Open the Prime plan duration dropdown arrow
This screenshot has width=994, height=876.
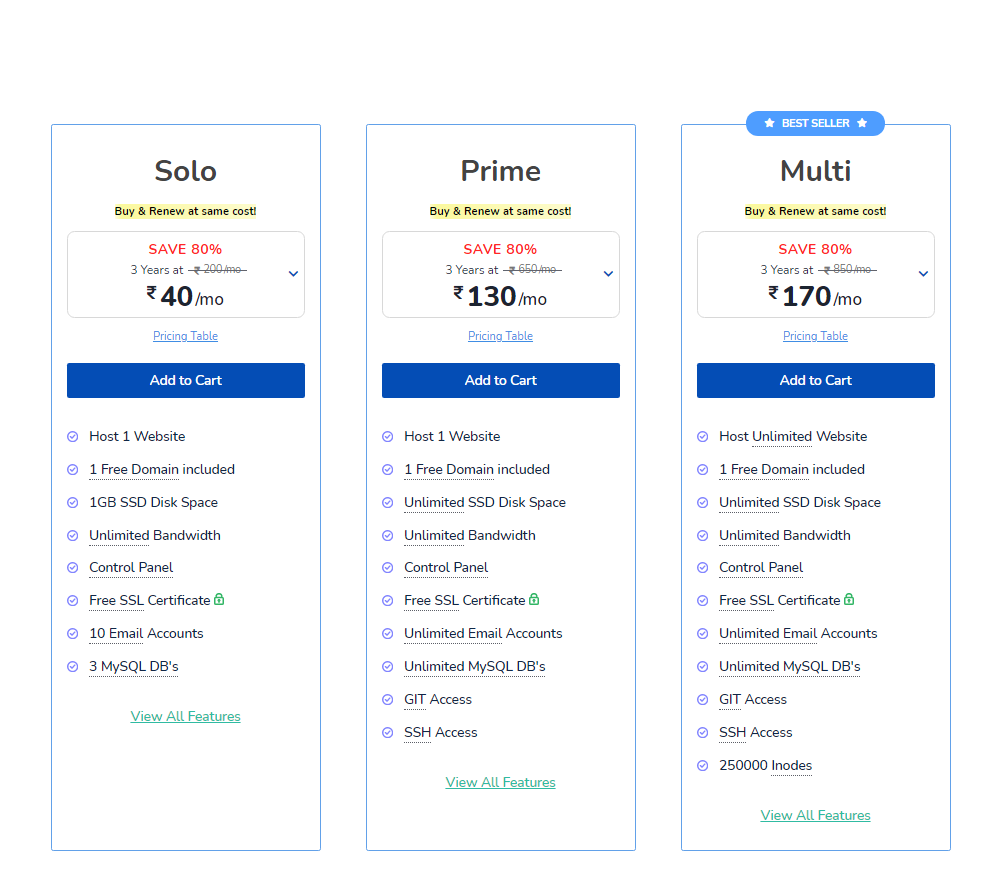coord(608,274)
